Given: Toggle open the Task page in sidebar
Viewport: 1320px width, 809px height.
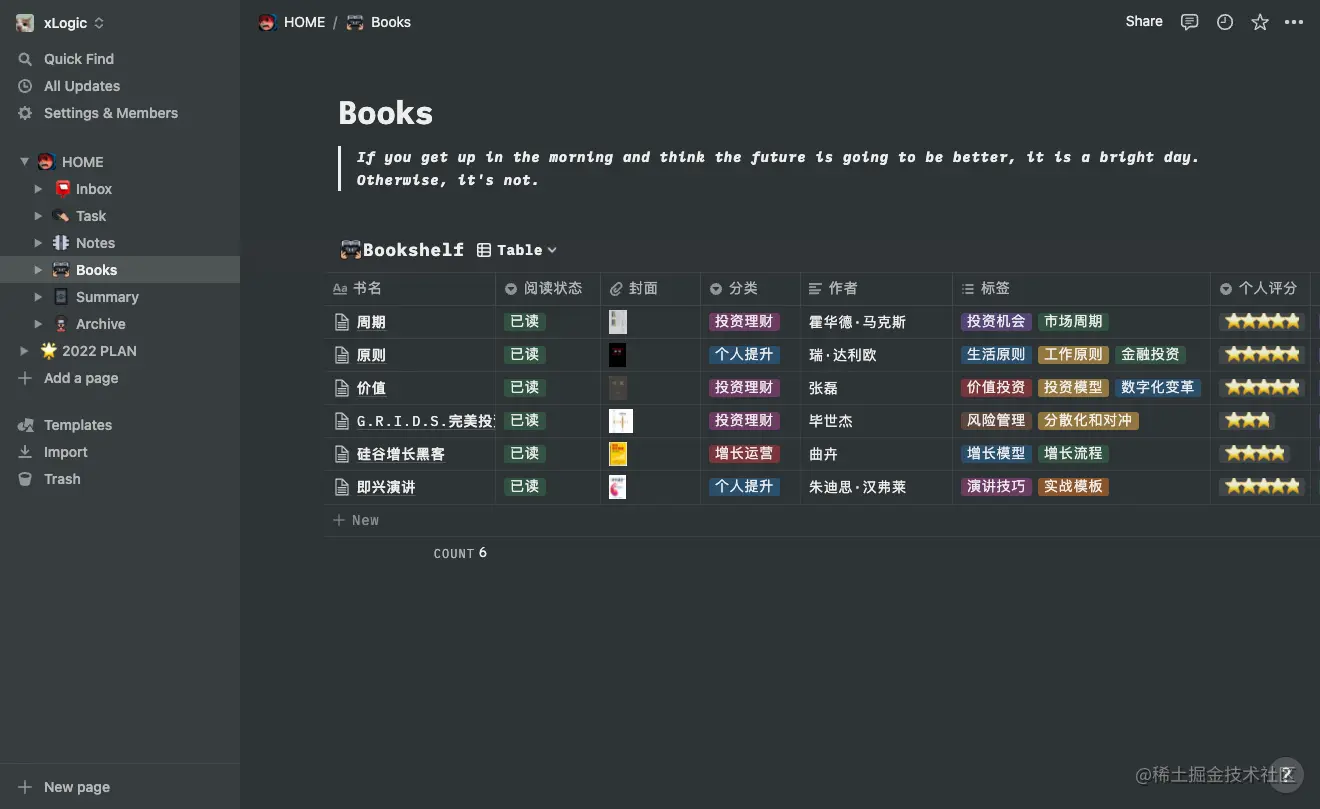Looking at the screenshot, I should point(39,215).
